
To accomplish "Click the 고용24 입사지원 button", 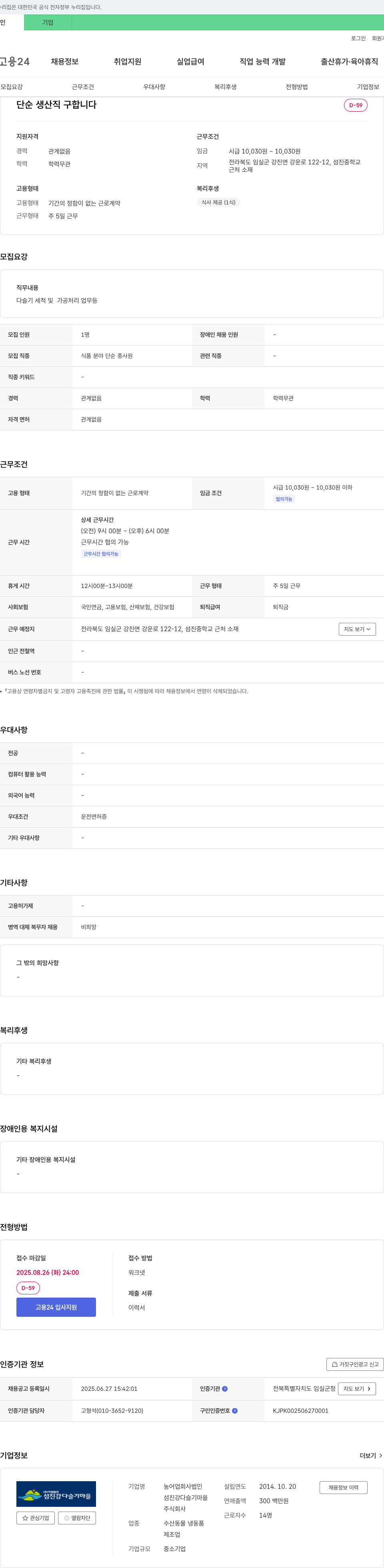I will [56, 1307].
